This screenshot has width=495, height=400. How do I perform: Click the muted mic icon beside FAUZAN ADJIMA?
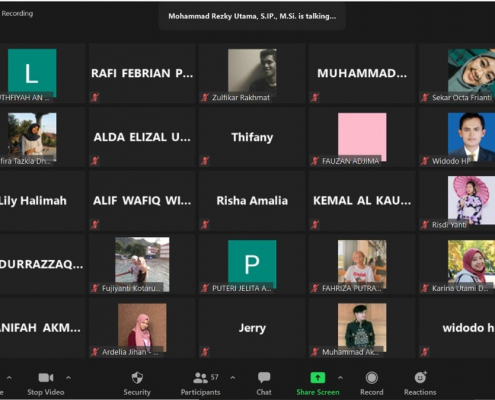pyautogui.click(x=315, y=161)
